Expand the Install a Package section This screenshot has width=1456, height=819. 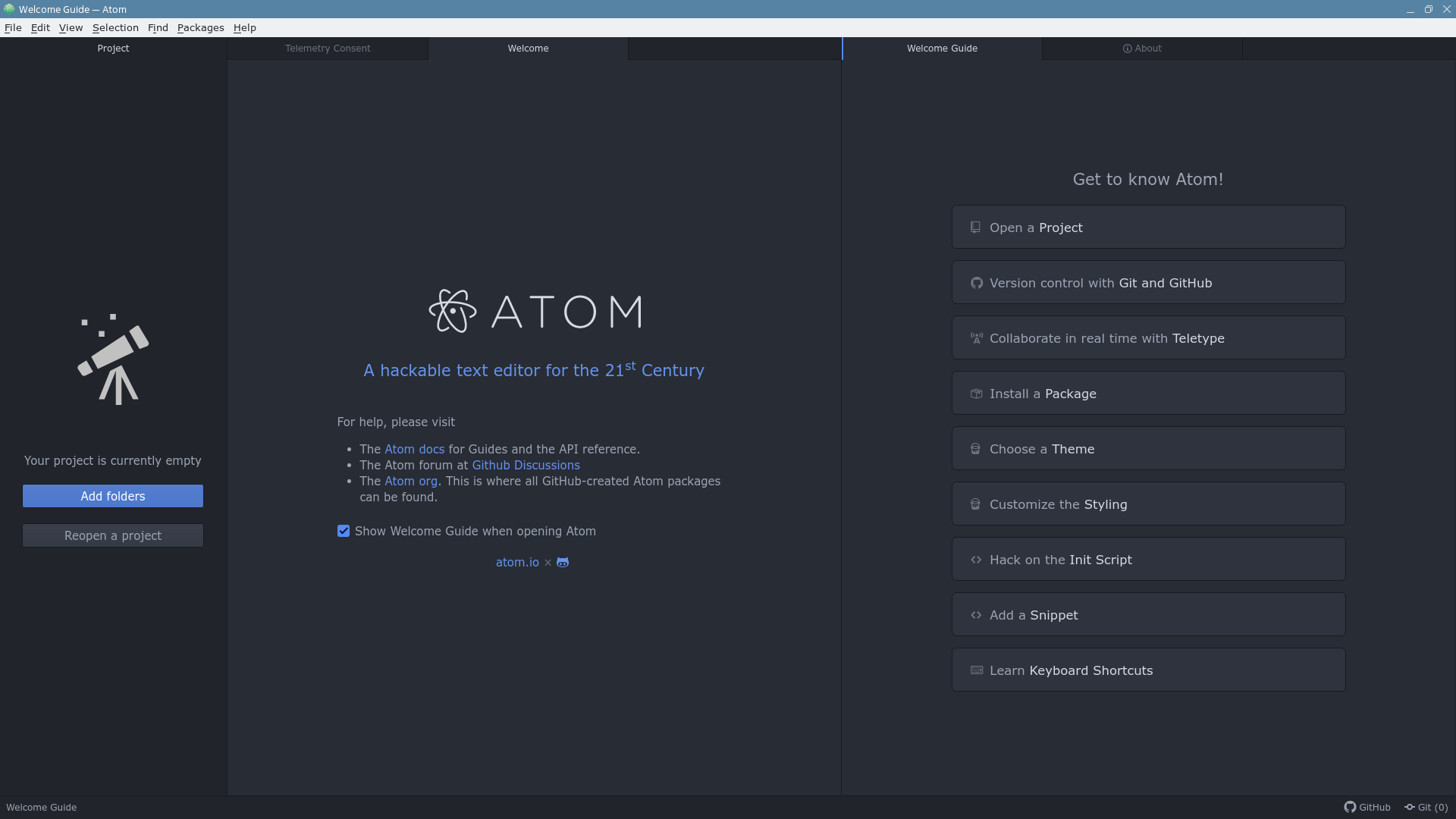[x=1148, y=393]
